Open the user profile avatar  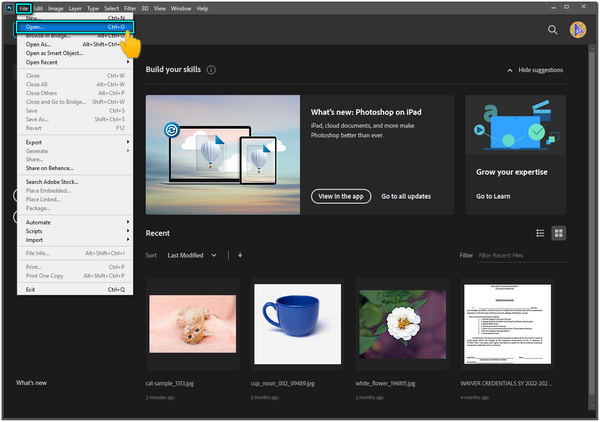tap(579, 31)
